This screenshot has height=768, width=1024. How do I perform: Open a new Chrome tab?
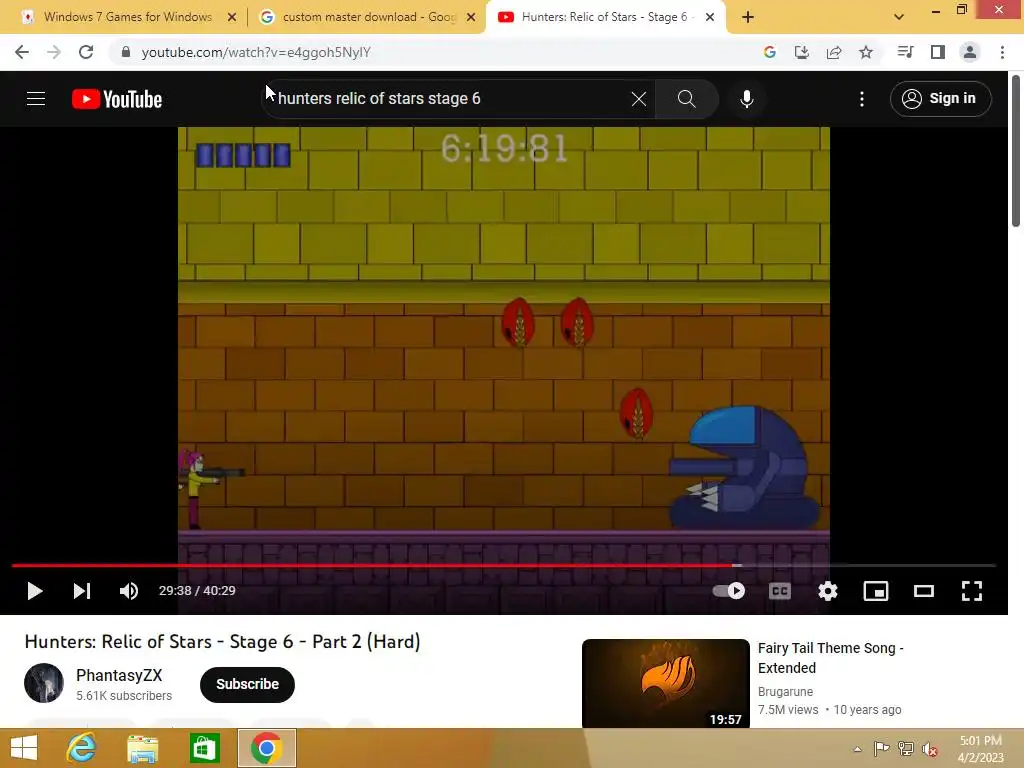pos(748,18)
